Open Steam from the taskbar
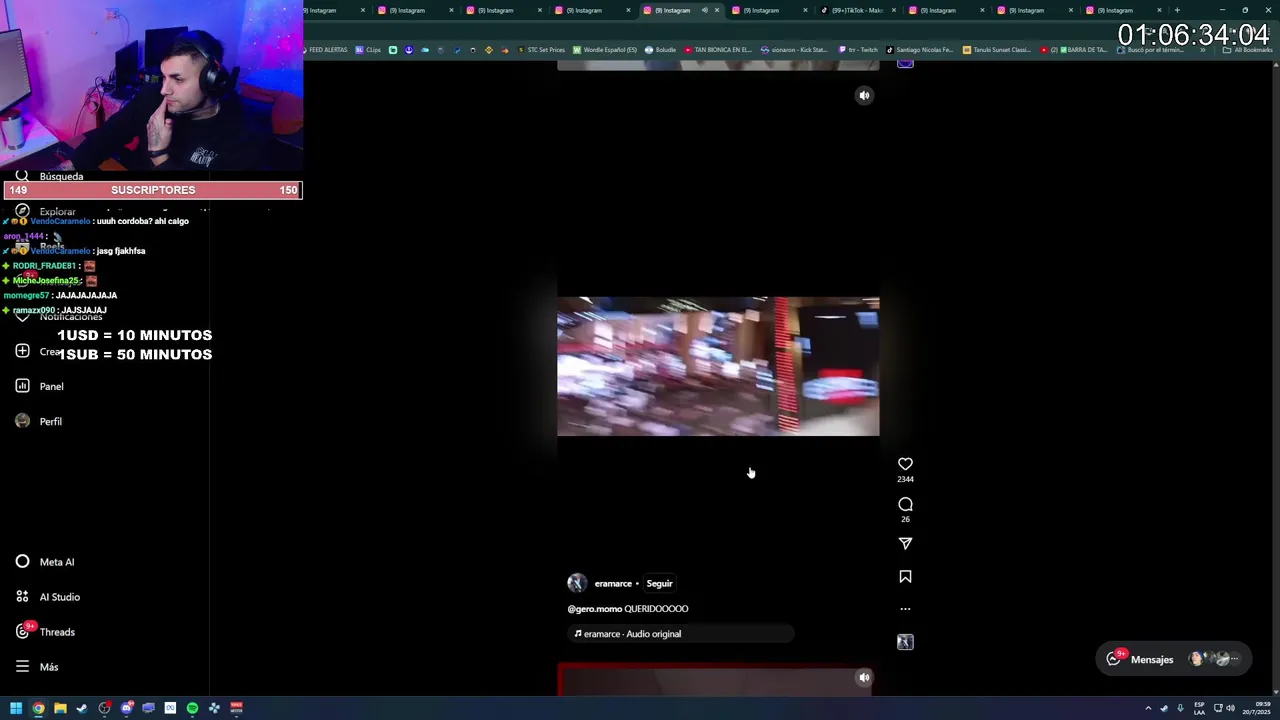 pyautogui.click(x=82, y=708)
